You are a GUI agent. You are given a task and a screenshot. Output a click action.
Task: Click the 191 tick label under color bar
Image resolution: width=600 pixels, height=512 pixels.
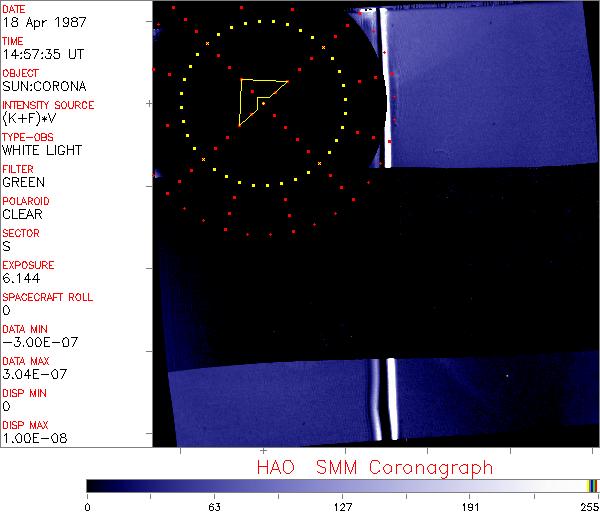470,505
